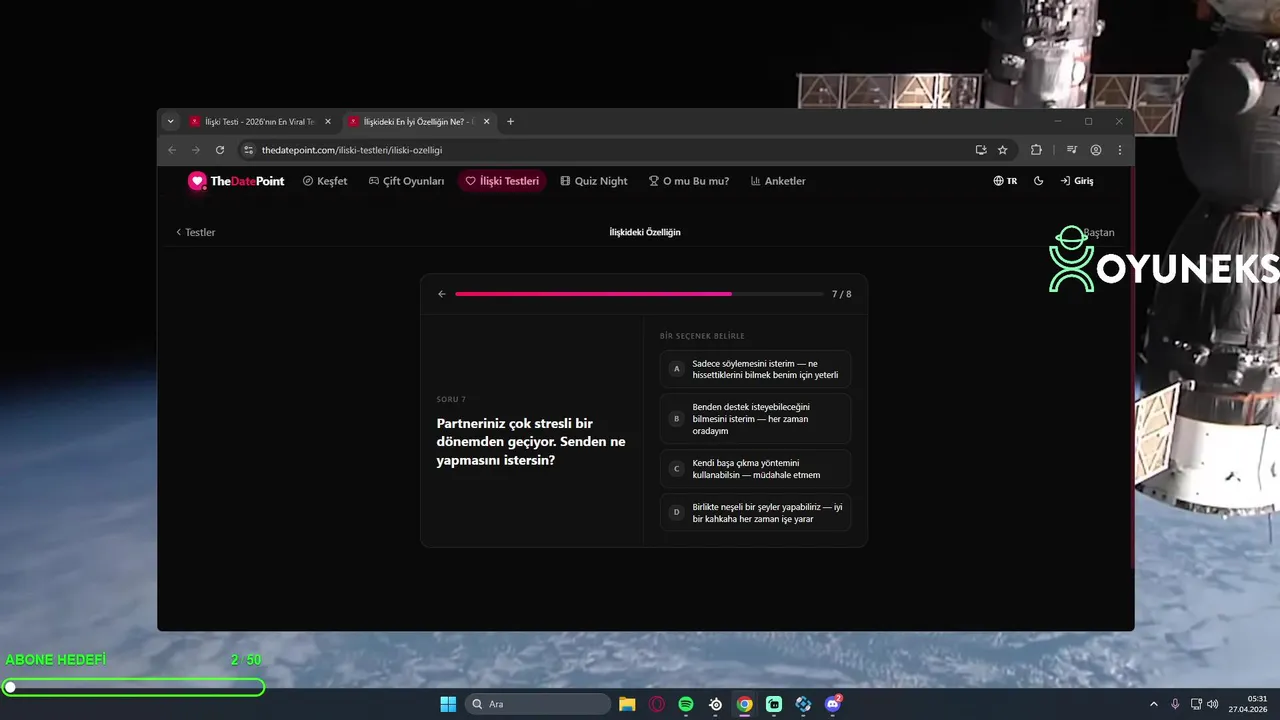Click İlişkideki Özelliğin page title
The image size is (1280, 720).
(x=645, y=232)
